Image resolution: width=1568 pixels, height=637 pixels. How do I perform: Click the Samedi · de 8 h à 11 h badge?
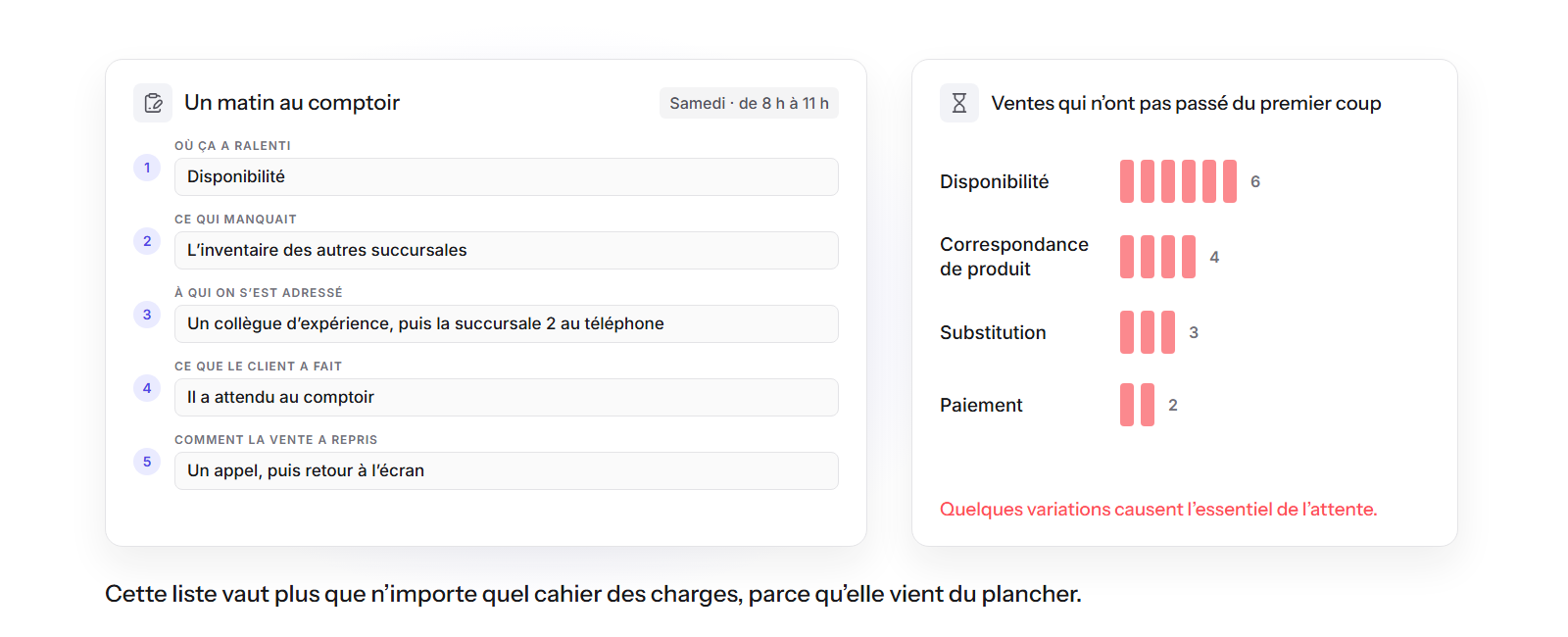coord(749,103)
